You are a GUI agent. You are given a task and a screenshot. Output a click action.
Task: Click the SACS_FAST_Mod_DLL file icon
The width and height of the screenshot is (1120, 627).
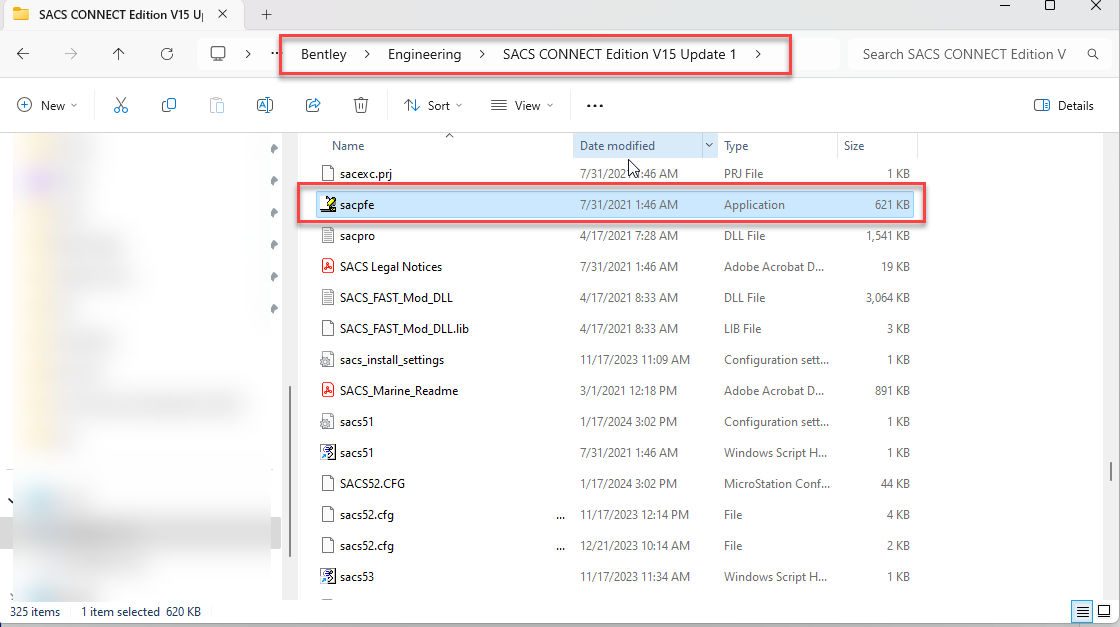point(328,298)
